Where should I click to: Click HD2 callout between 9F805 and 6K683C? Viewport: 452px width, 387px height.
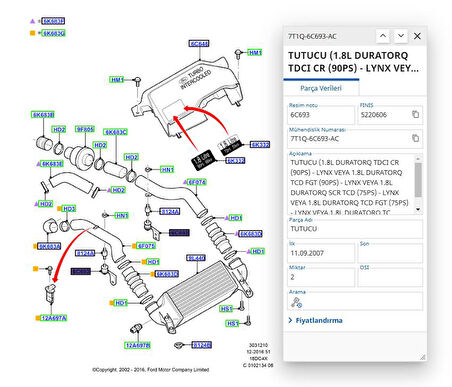[100, 145]
